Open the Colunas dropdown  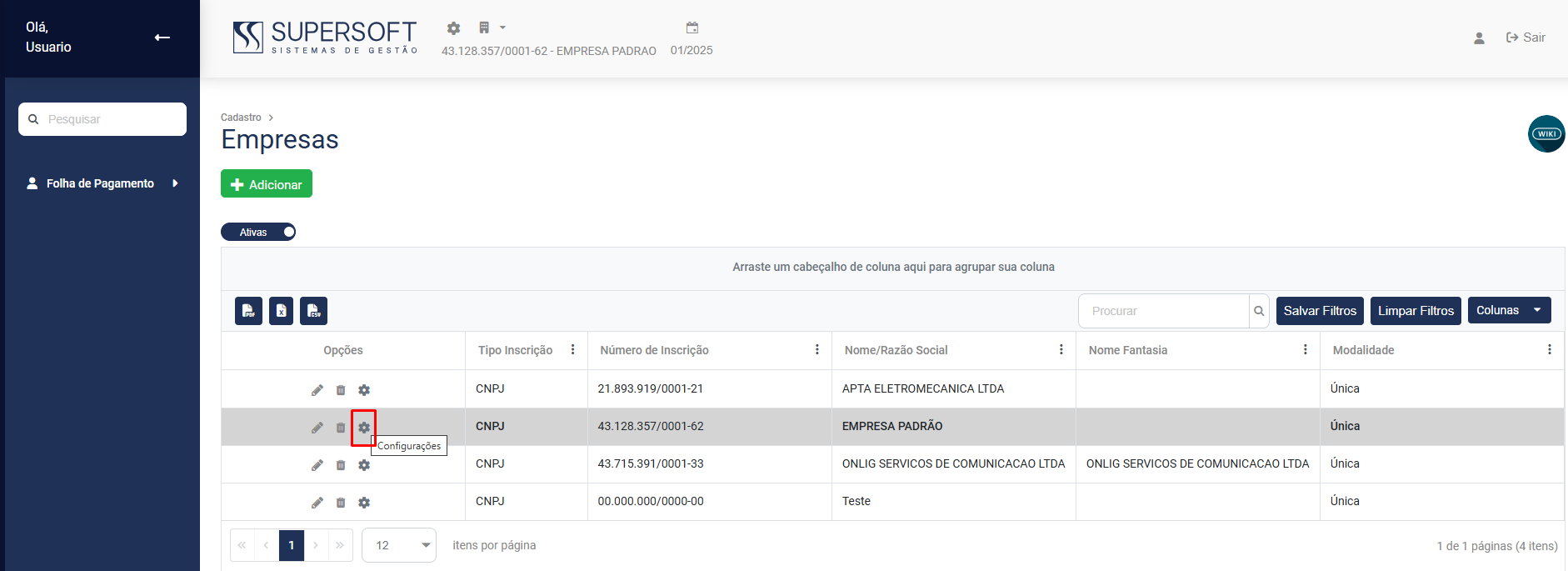(1508, 310)
